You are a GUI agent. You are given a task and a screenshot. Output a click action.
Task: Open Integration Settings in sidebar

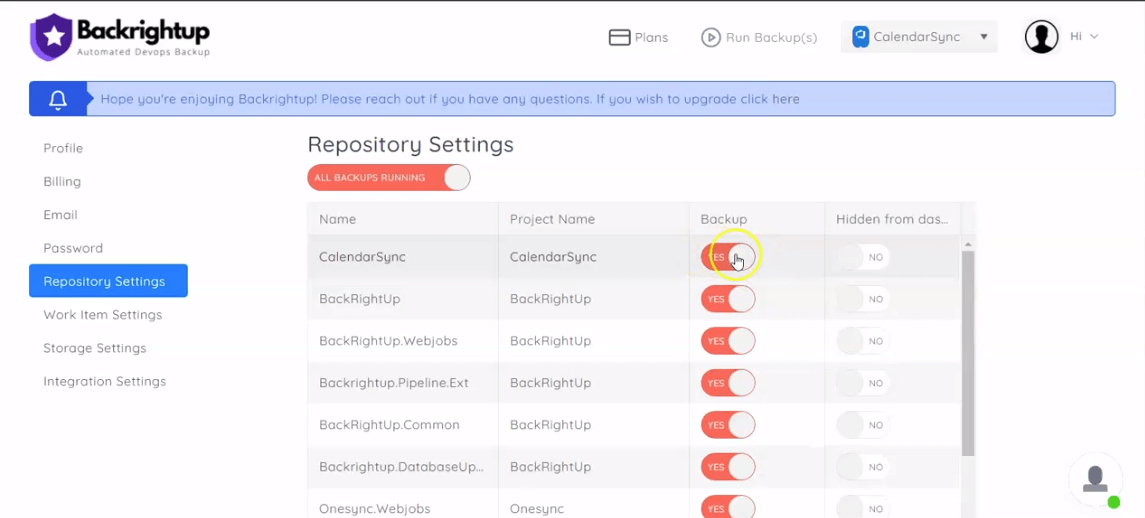[x=104, y=381]
